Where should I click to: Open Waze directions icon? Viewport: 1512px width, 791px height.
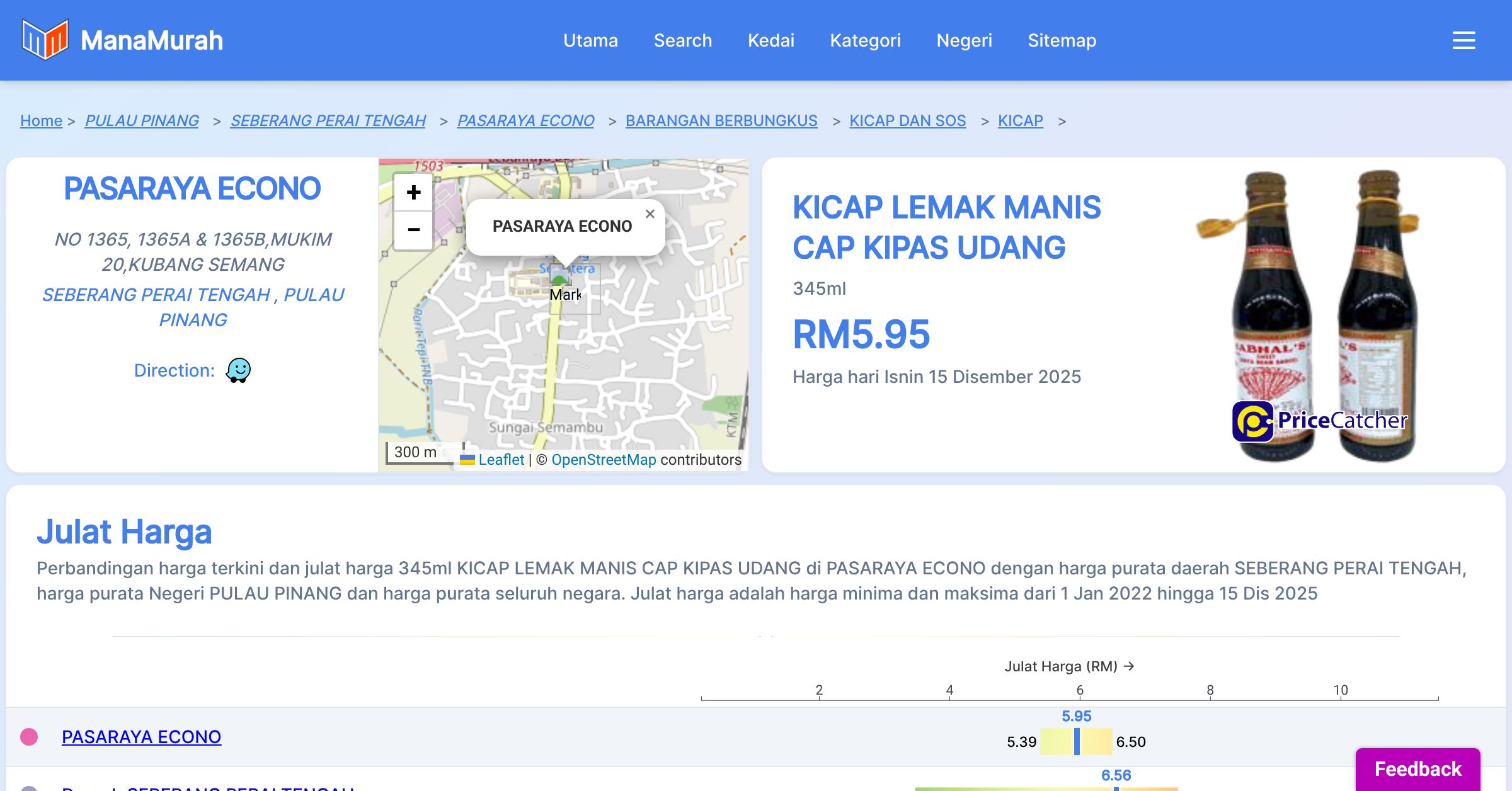(238, 370)
